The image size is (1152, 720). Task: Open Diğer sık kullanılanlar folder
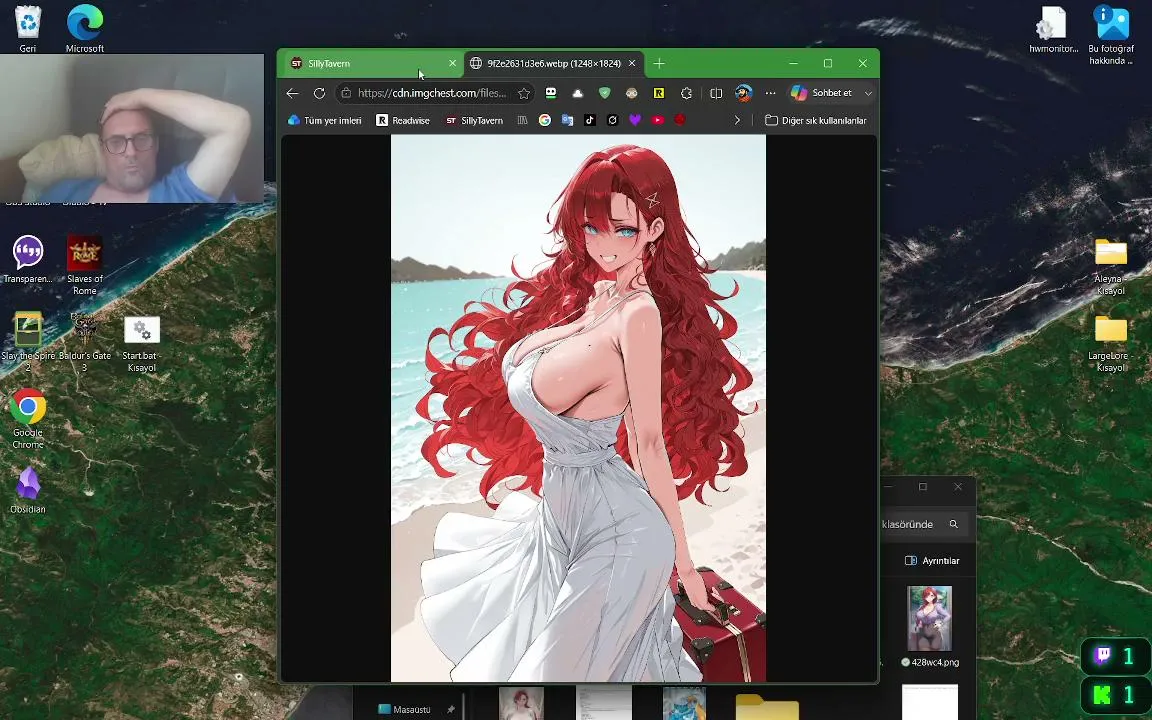point(816,120)
